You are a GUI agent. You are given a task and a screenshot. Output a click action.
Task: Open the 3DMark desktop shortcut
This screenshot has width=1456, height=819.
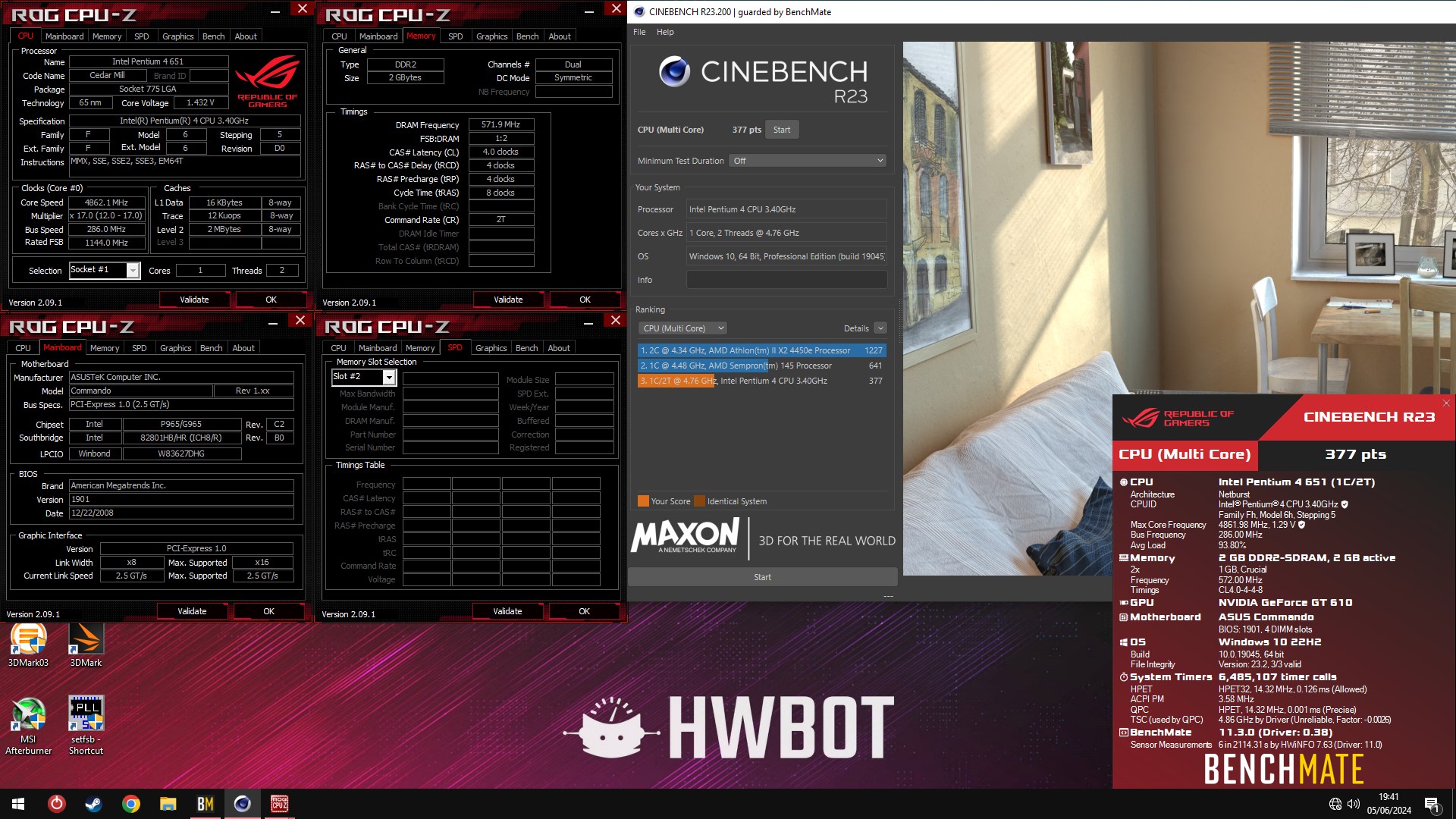click(86, 645)
